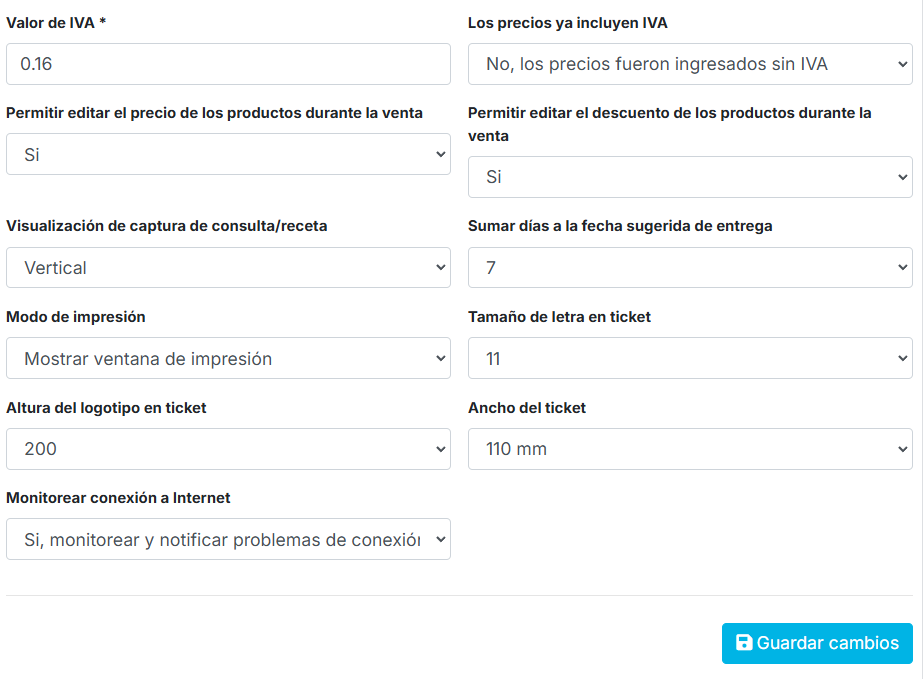Open the logo height dropdown showing 200

(x=228, y=449)
